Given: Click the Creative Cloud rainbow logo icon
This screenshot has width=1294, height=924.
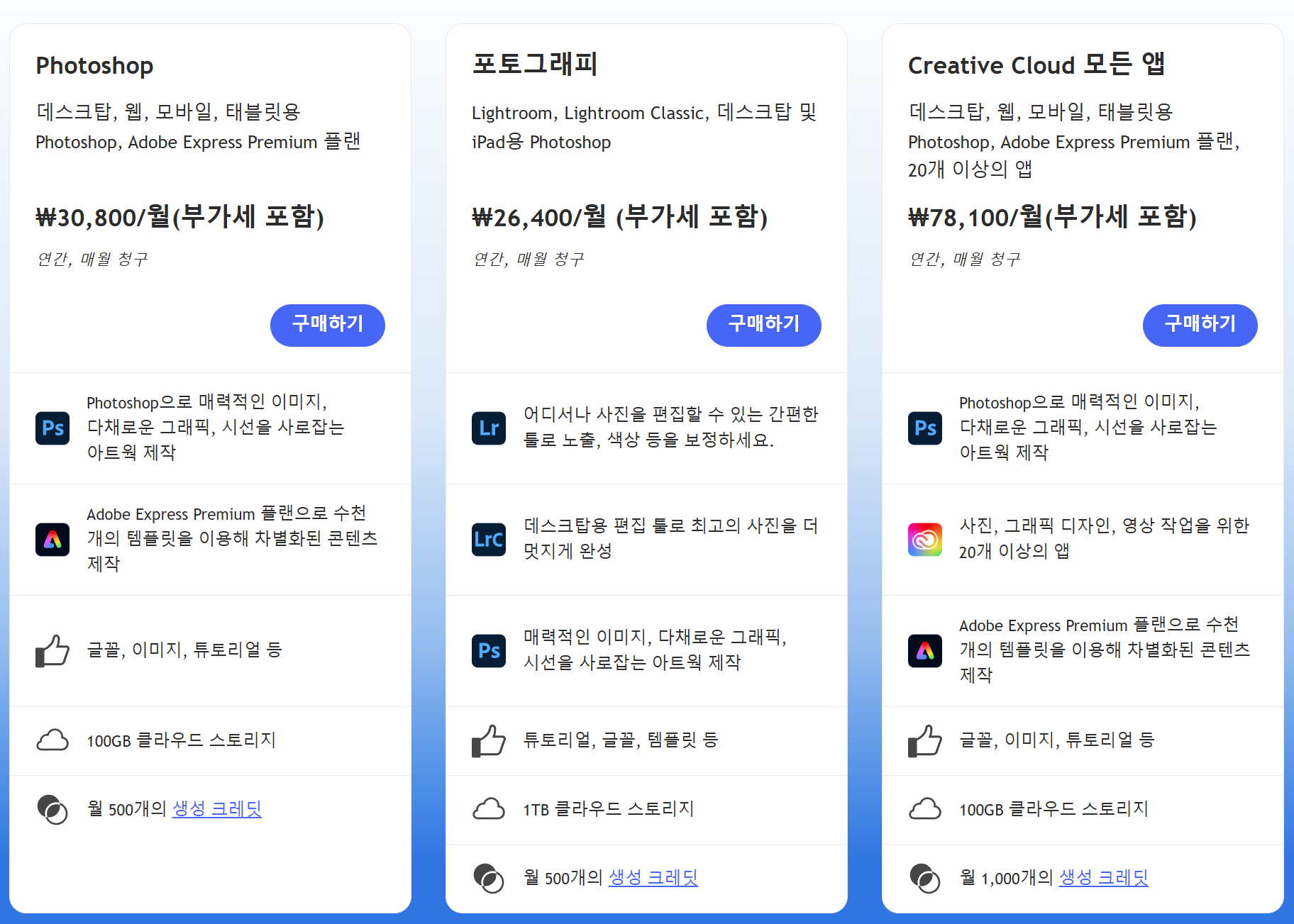Looking at the screenshot, I should (x=924, y=540).
